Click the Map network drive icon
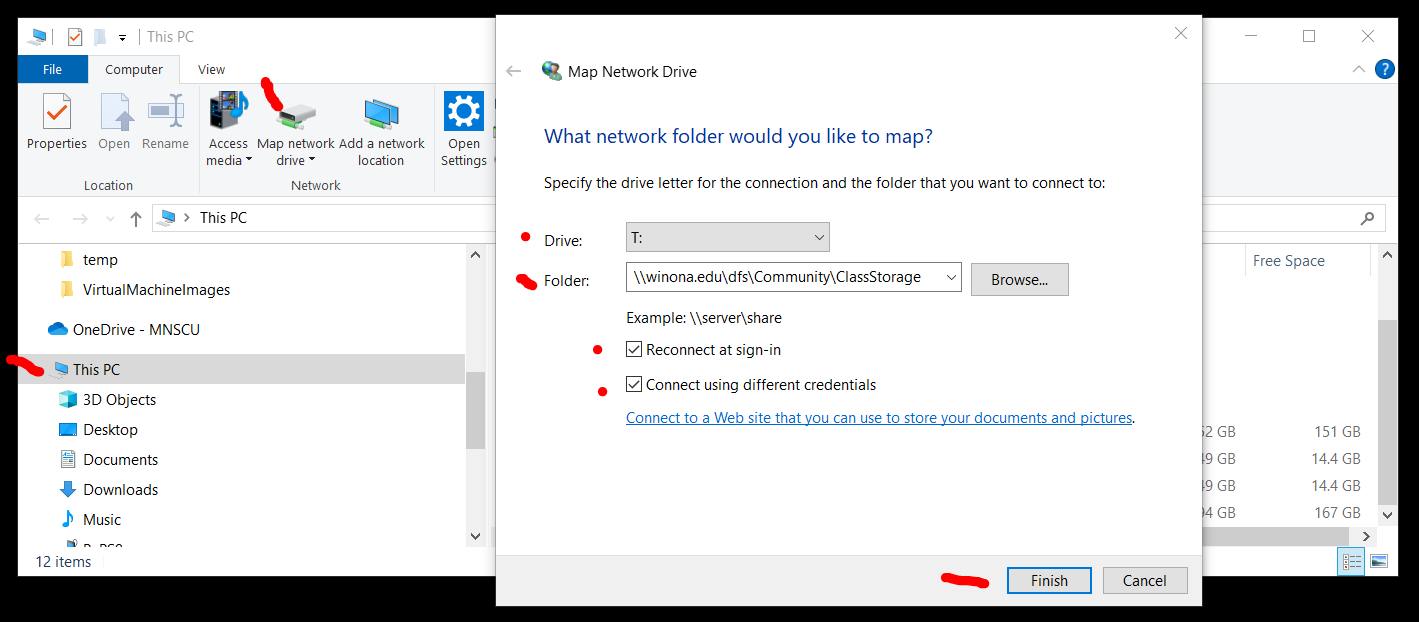The width and height of the screenshot is (1419, 622). 297,116
